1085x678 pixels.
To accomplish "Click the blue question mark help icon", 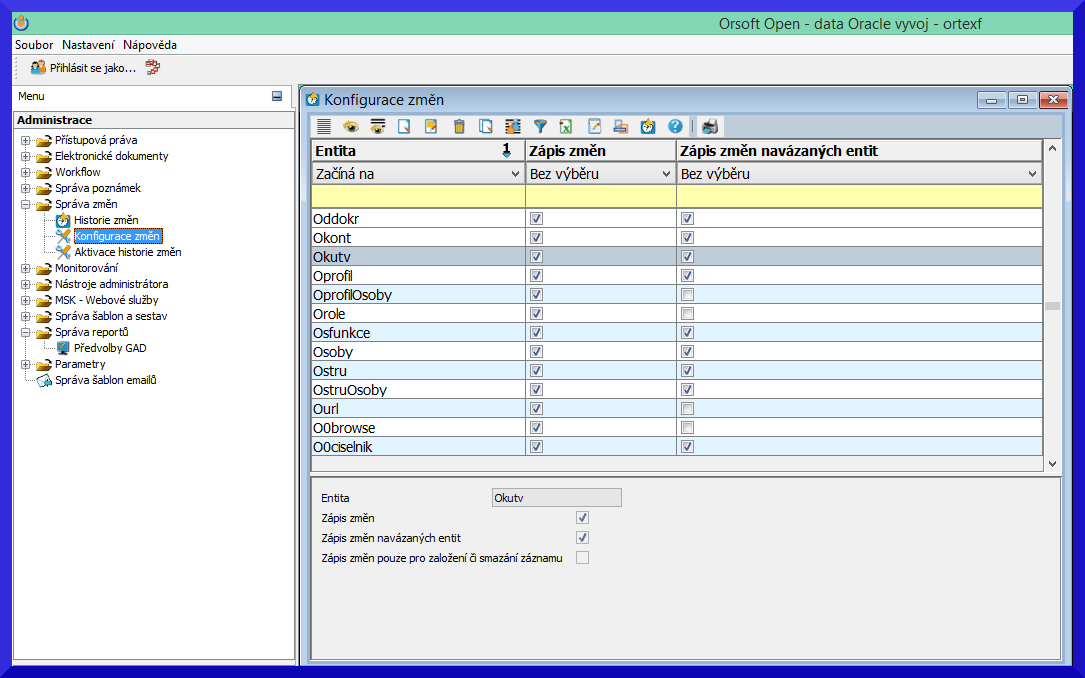I will (x=675, y=126).
